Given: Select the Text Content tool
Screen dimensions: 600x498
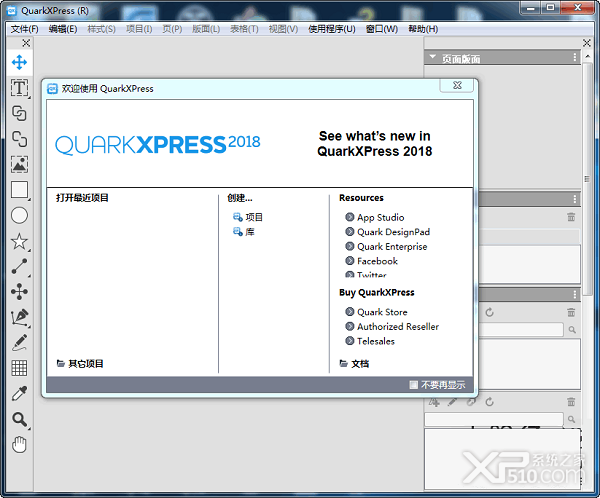Looking at the screenshot, I should [19, 88].
